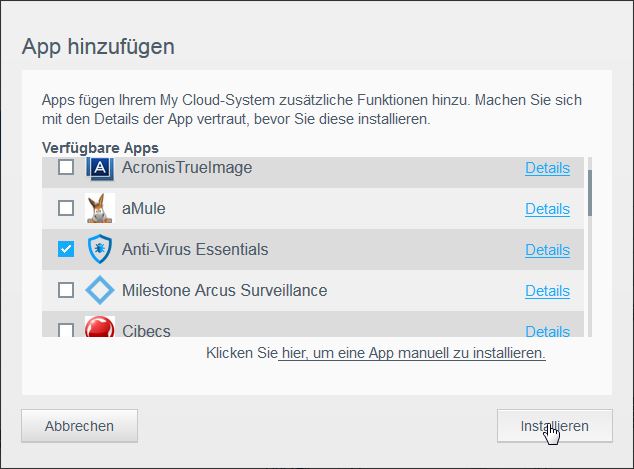
Task: Show Details for Milestone Arcus Surveillance
Action: point(547,290)
